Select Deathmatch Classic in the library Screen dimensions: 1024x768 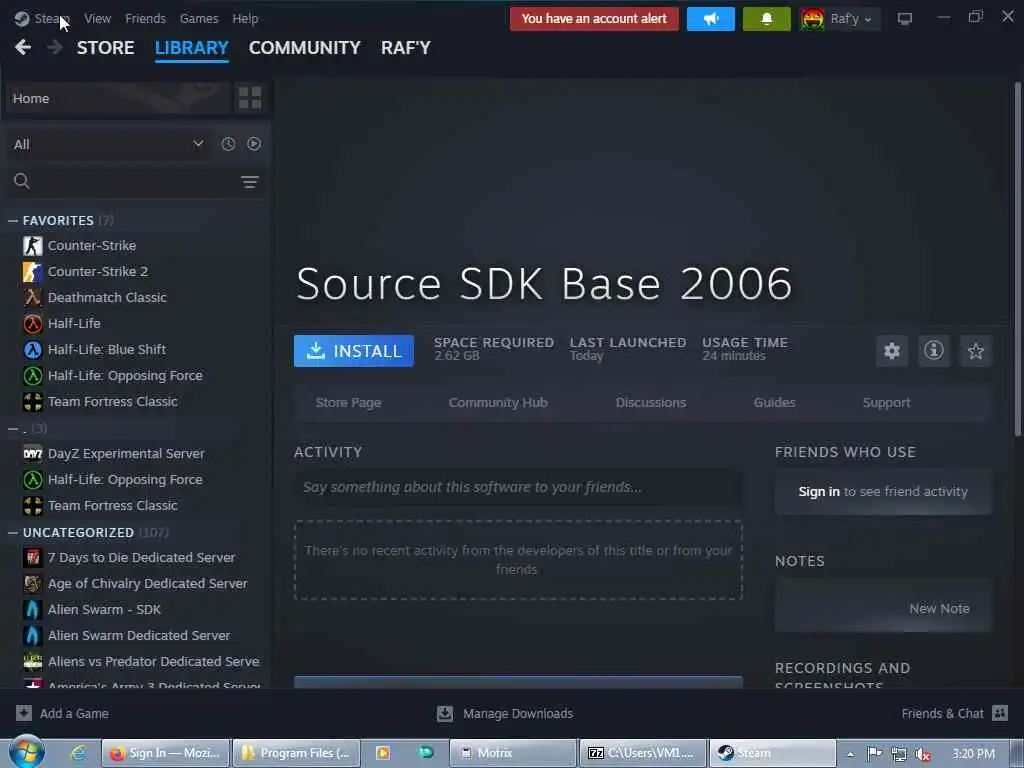coord(107,297)
